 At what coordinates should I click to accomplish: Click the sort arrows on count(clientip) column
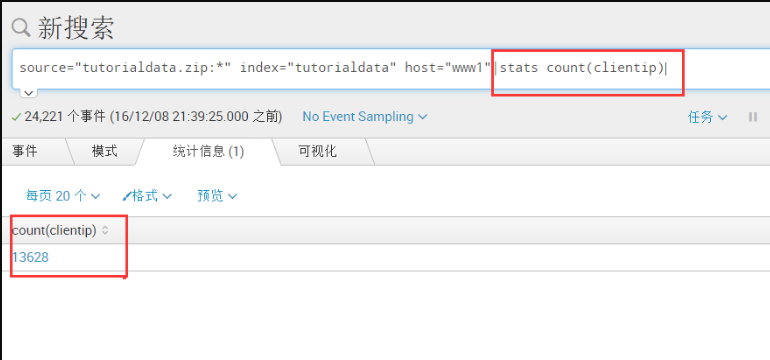(x=105, y=230)
